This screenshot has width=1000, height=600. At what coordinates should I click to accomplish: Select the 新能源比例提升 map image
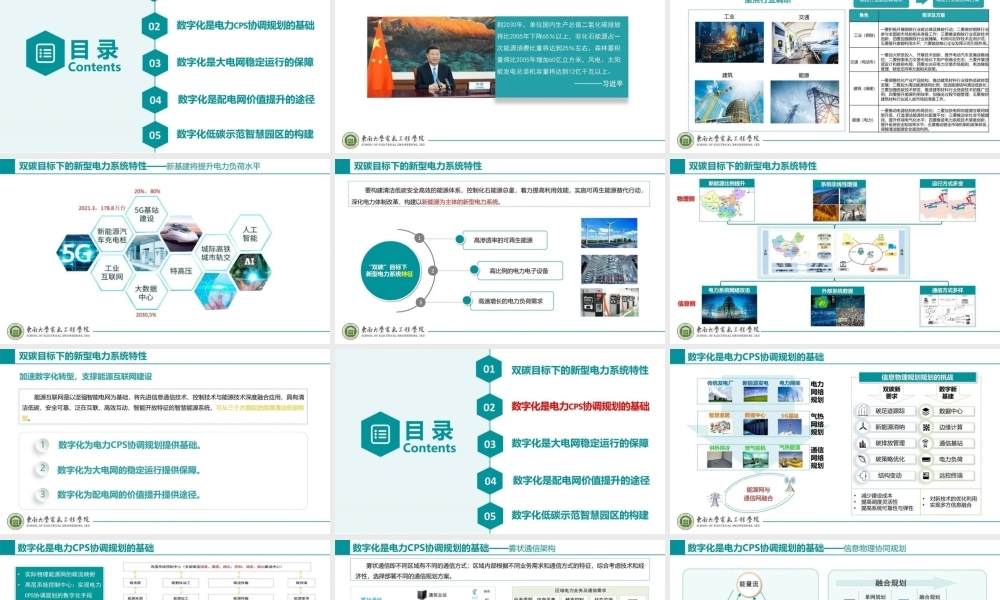coord(726,205)
